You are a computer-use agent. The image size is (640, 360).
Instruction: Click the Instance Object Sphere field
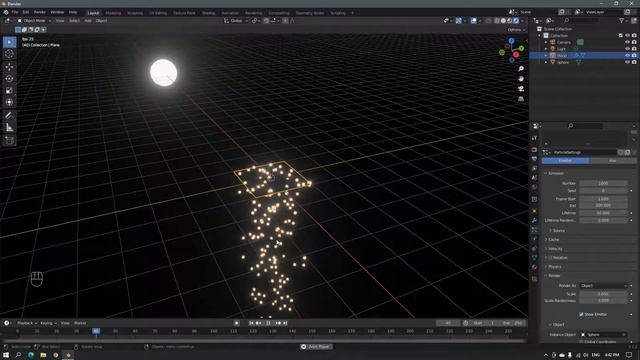pyautogui.click(x=603, y=334)
